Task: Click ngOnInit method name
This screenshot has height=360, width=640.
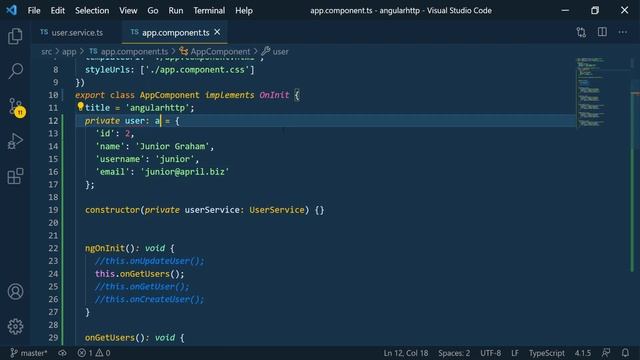Action: tap(105, 248)
